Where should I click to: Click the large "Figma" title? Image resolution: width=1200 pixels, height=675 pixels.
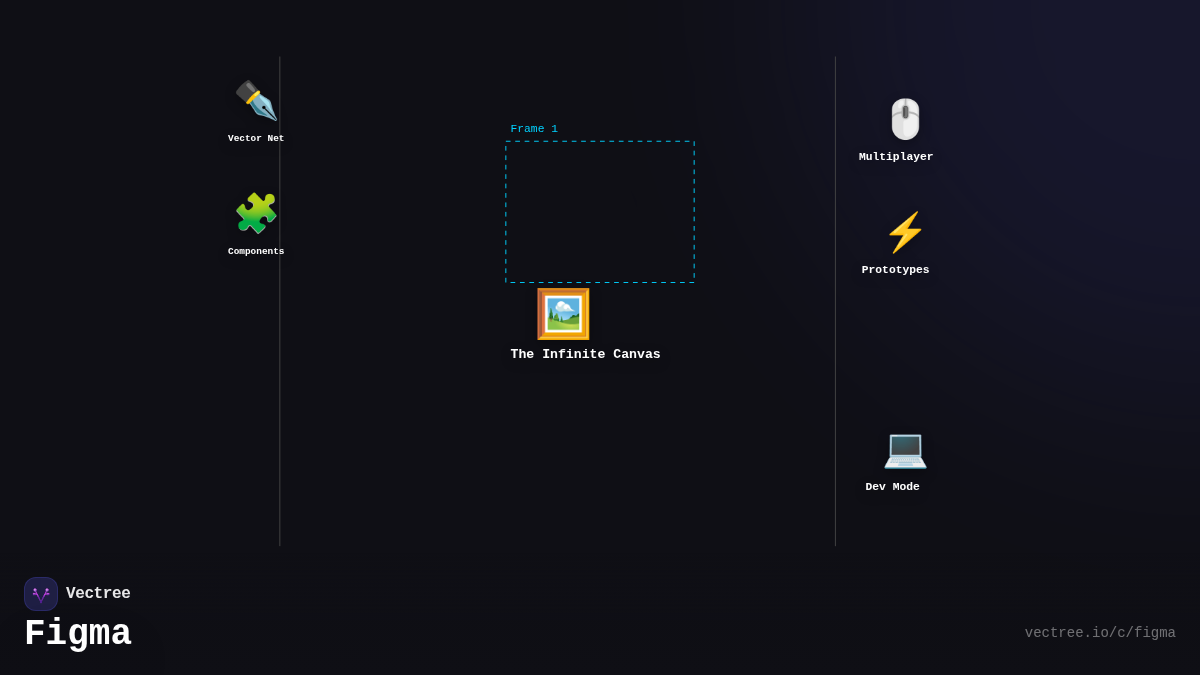tap(78, 634)
